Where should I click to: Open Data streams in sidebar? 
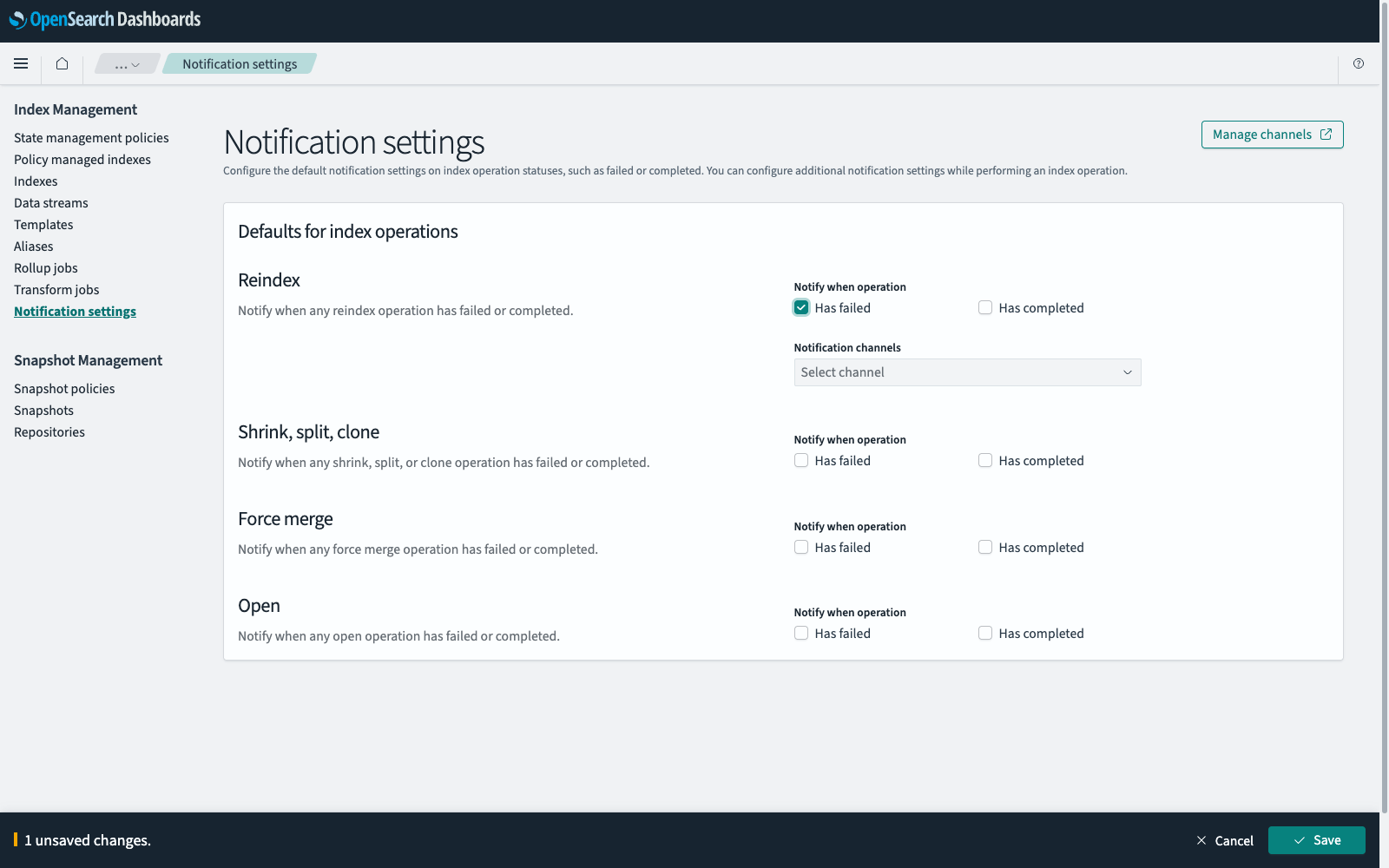[51, 202]
